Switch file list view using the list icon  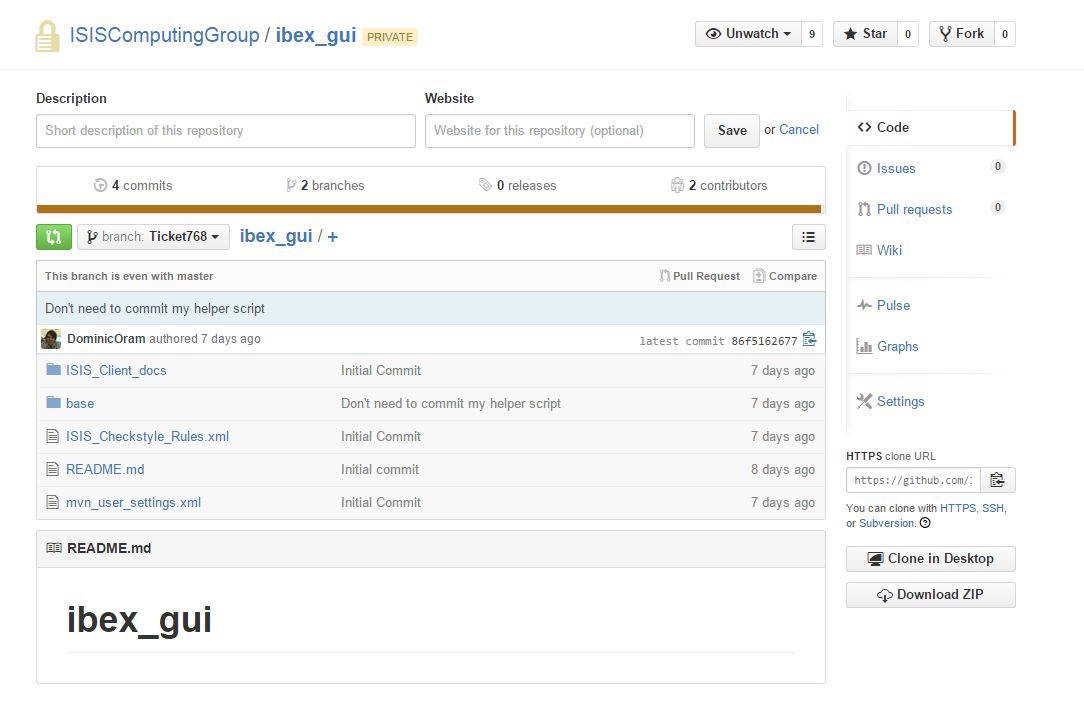pyautogui.click(x=808, y=237)
